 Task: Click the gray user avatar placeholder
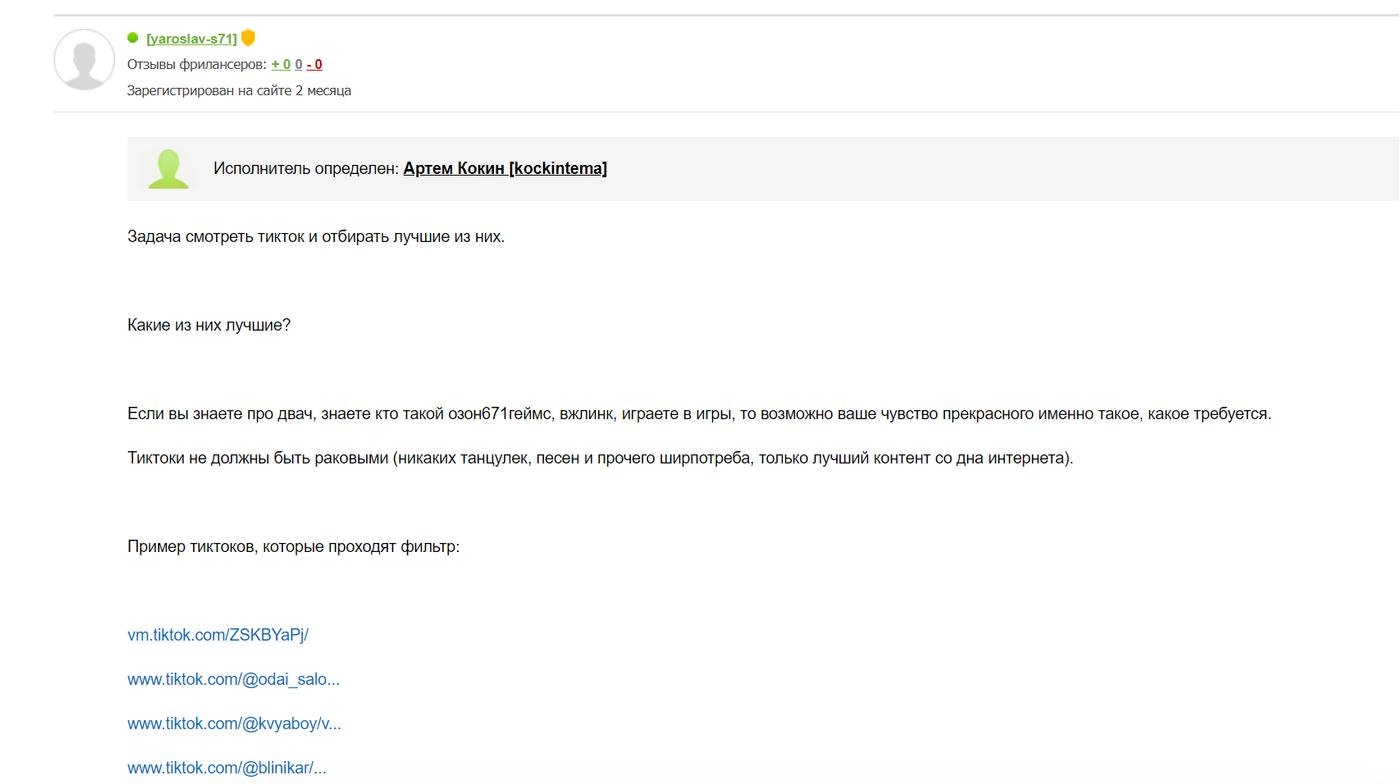84,60
